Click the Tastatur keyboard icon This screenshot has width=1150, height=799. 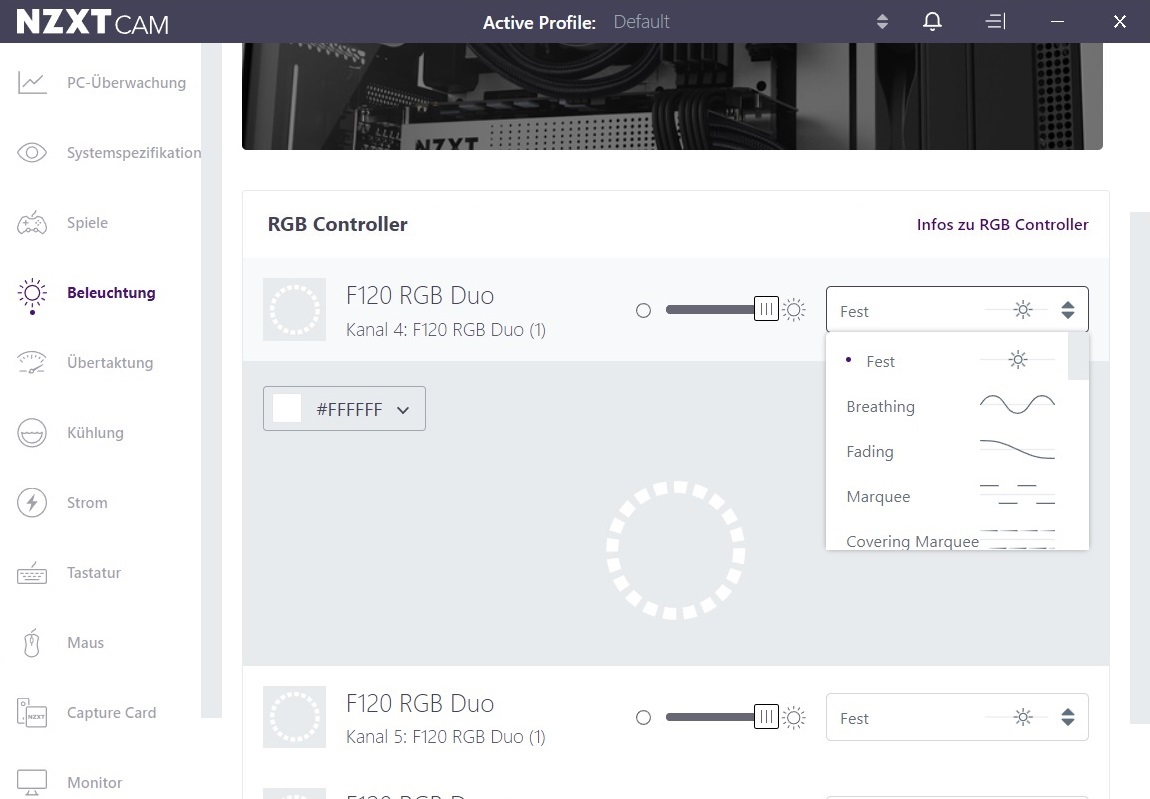tap(32, 573)
